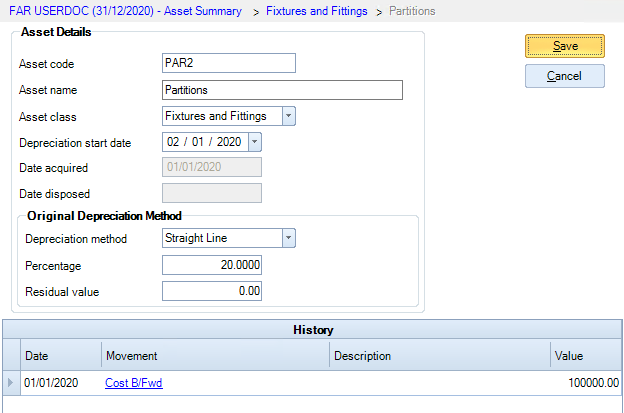
Task: Sort by the Description column header
Action: 440,355
